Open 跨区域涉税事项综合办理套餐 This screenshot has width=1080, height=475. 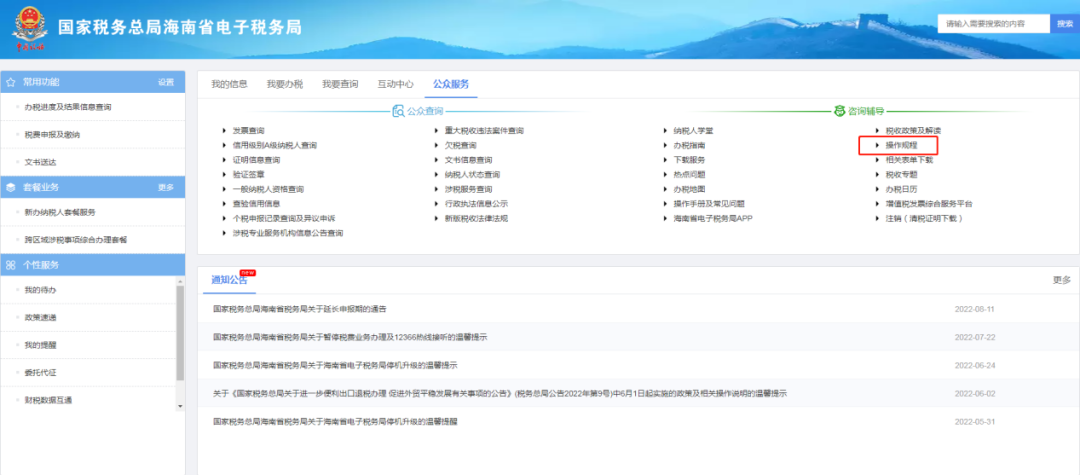76,240
